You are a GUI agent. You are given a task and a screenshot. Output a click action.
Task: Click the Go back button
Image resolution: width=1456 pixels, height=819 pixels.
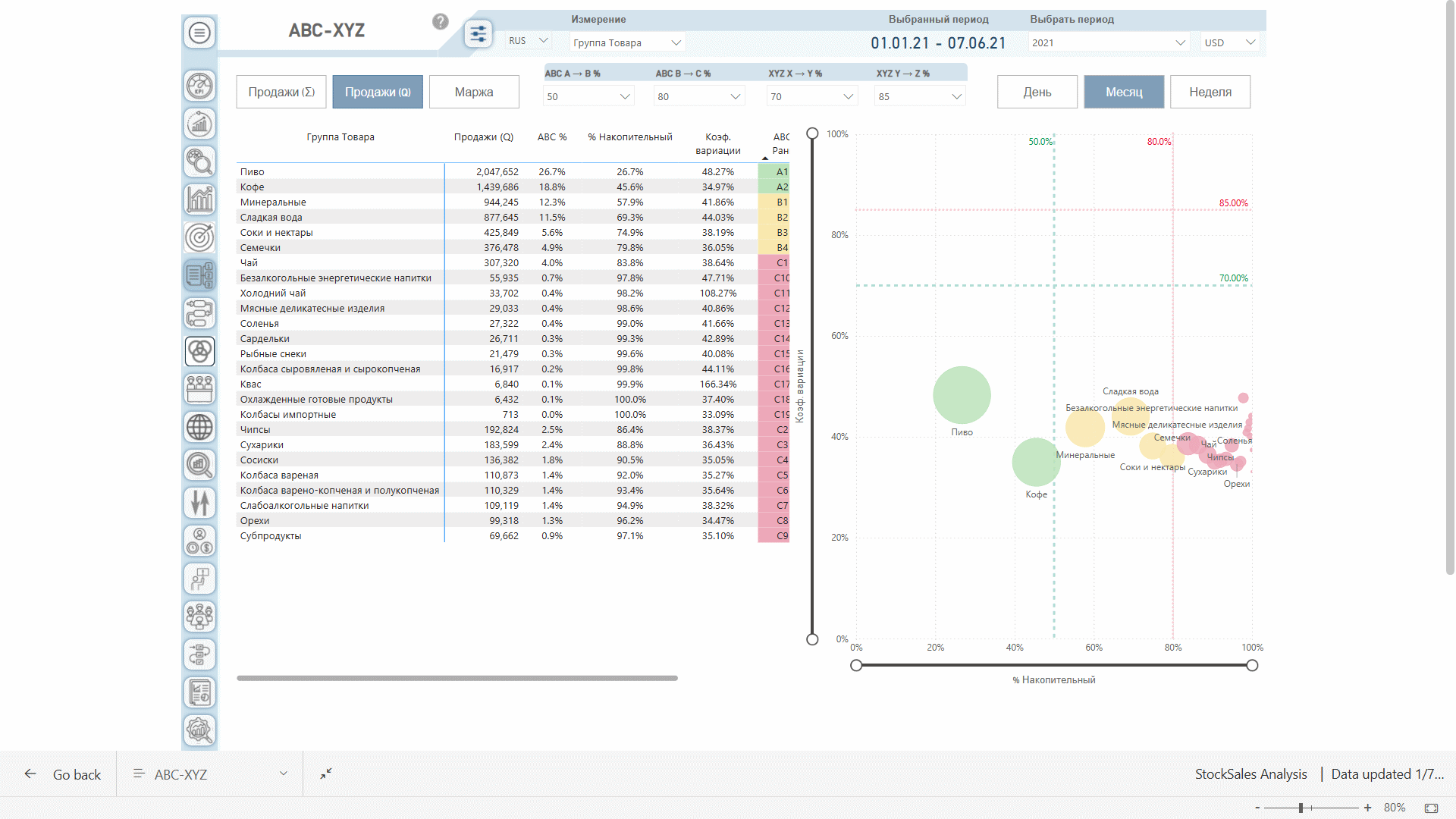click(x=63, y=774)
